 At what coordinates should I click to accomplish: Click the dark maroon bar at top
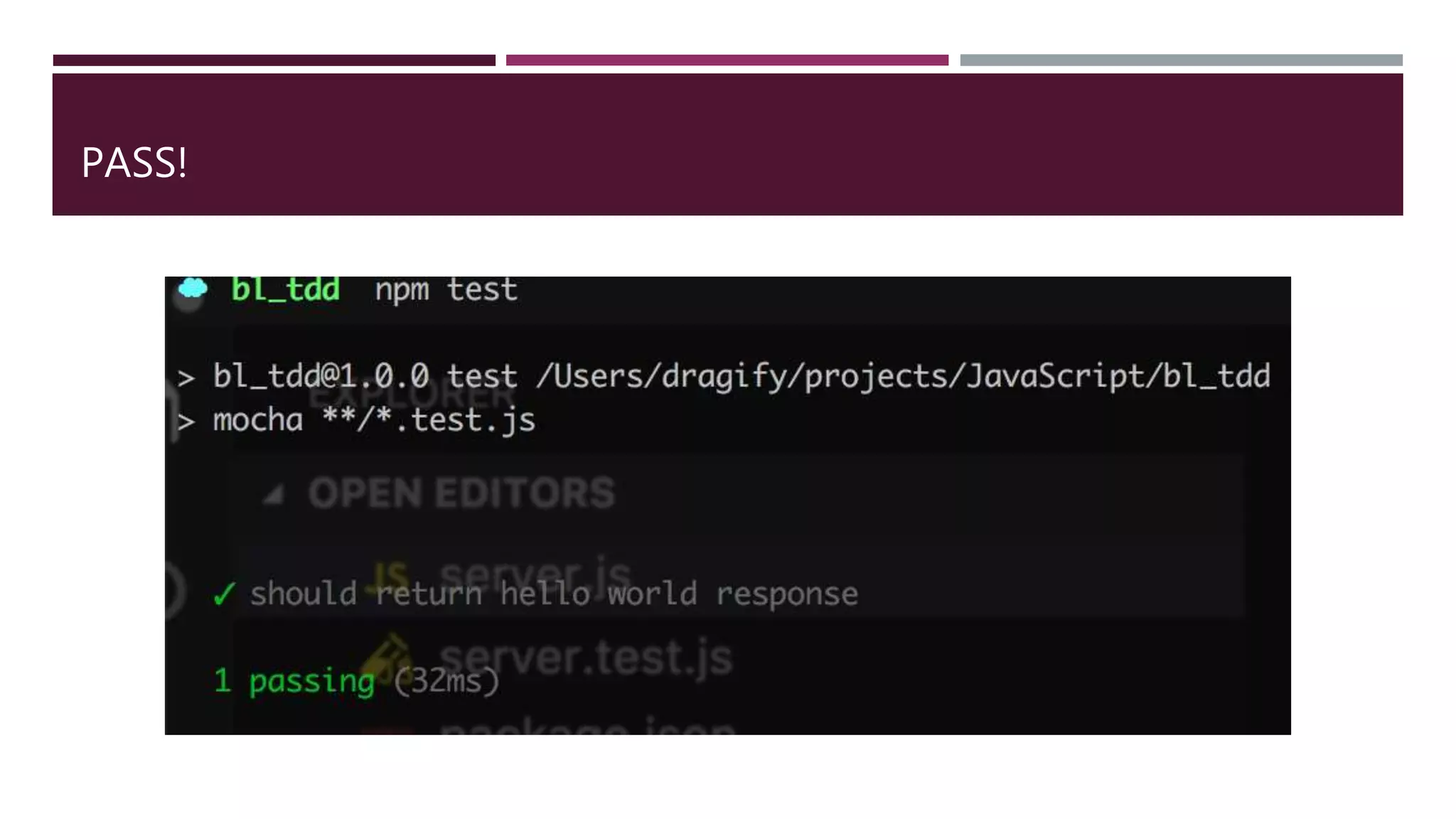pyautogui.click(x=274, y=60)
